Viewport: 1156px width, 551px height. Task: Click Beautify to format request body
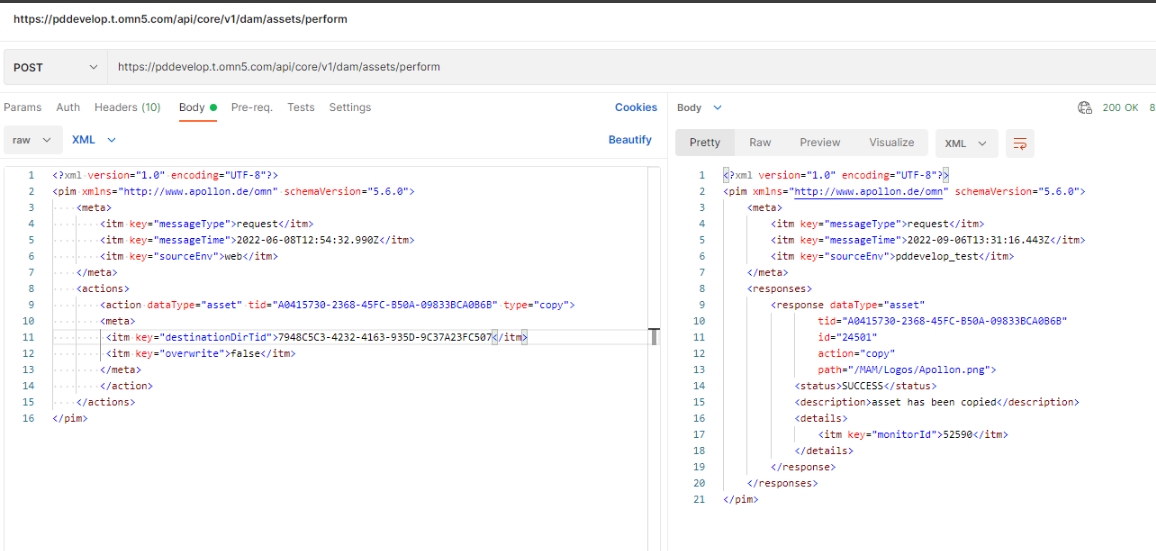(x=630, y=140)
